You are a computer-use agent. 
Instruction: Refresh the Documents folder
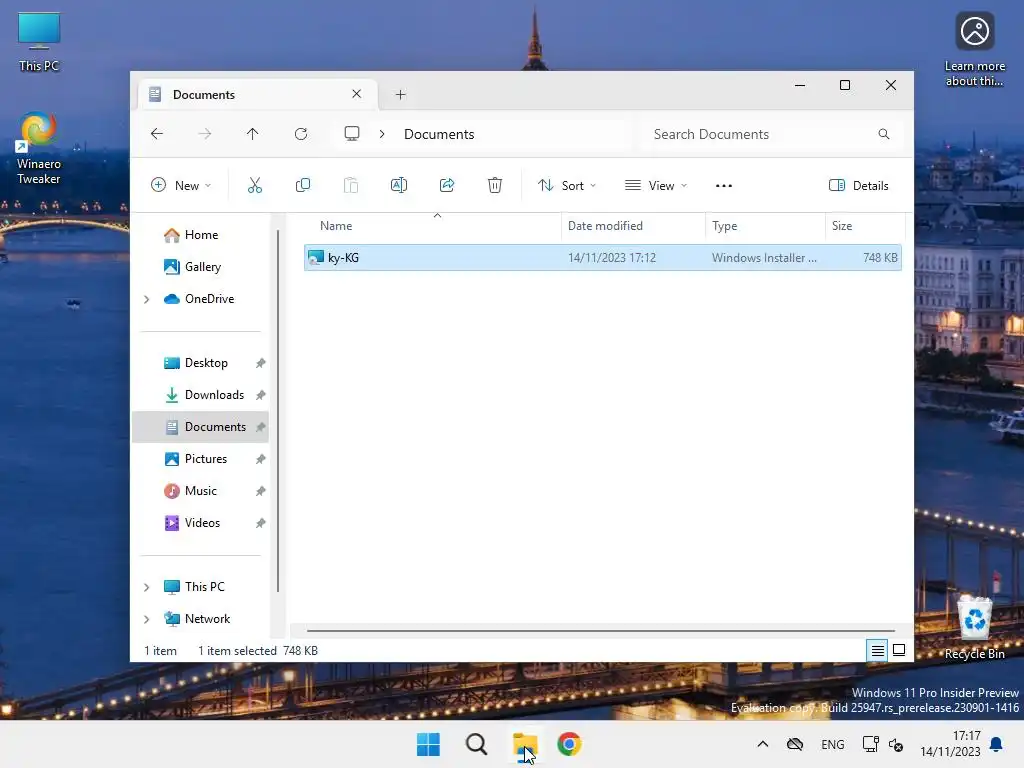(301, 134)
